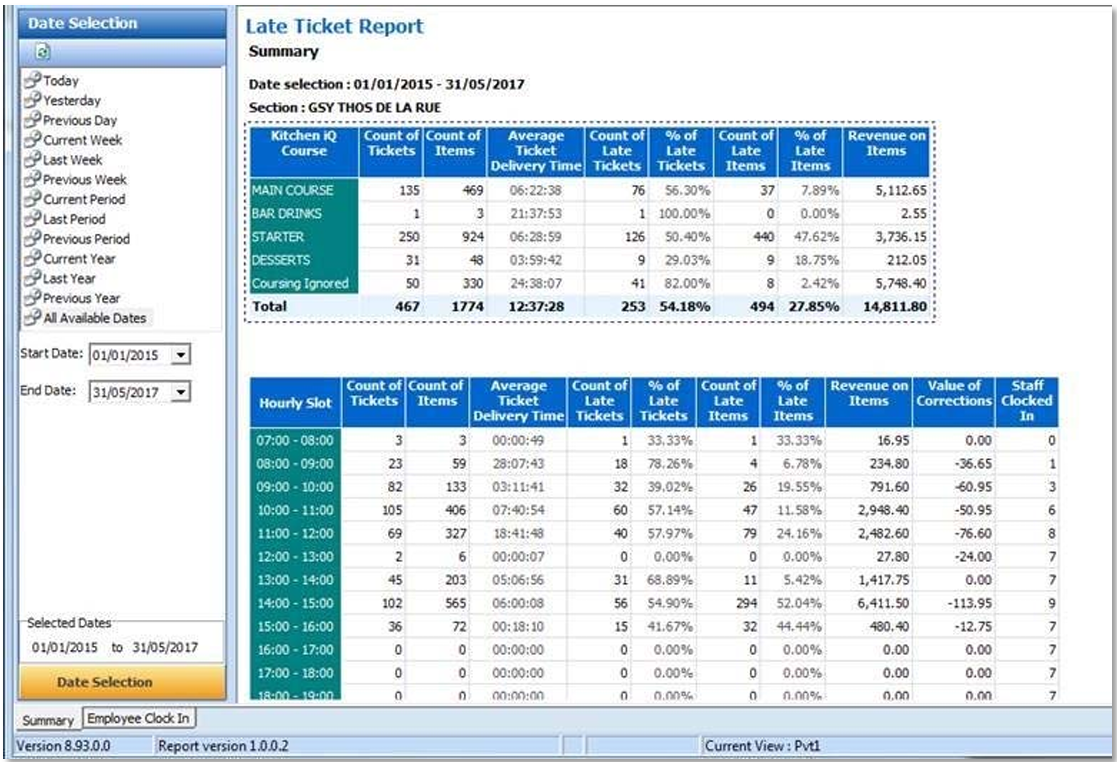This screenshot has width=1117, height=762.
Task: Click the refresh icon under Date Selection header
Action: click(x=43, y=52)
